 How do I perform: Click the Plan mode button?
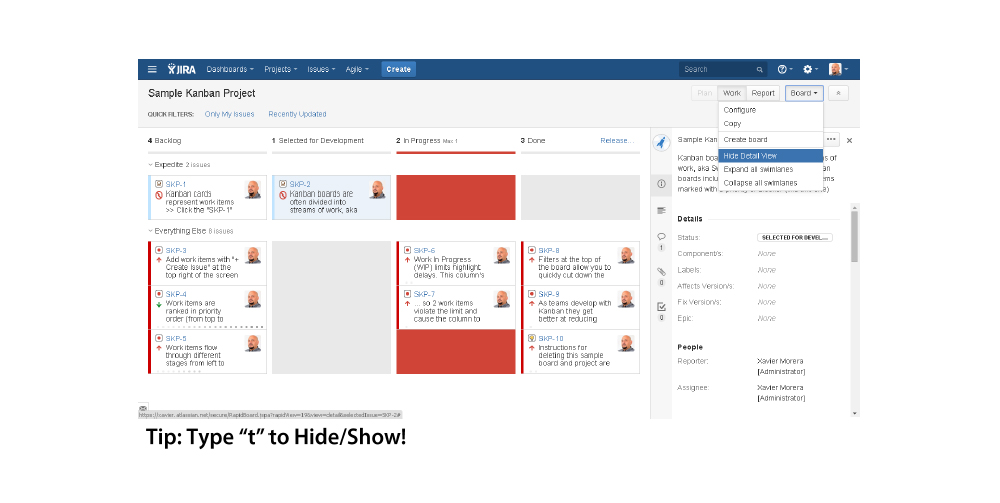[x=705, y=93]
